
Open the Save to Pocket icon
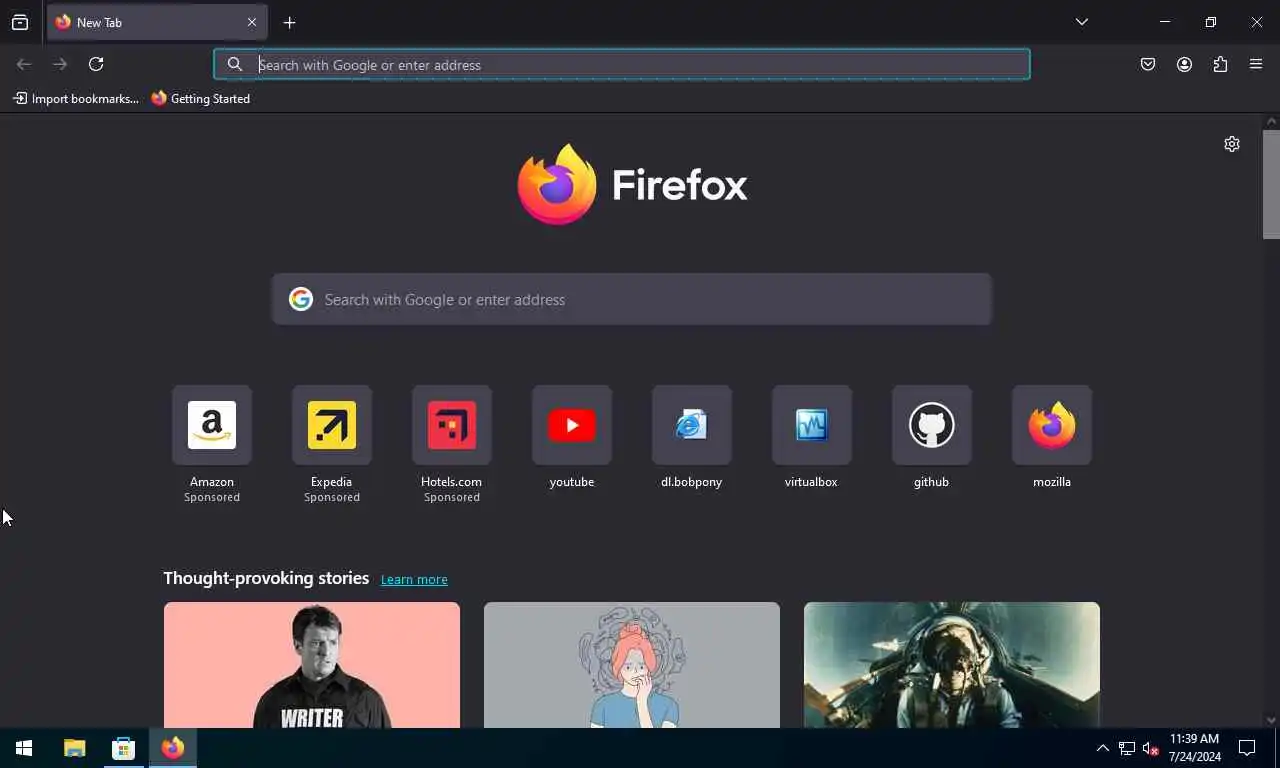click(1148, 64)
